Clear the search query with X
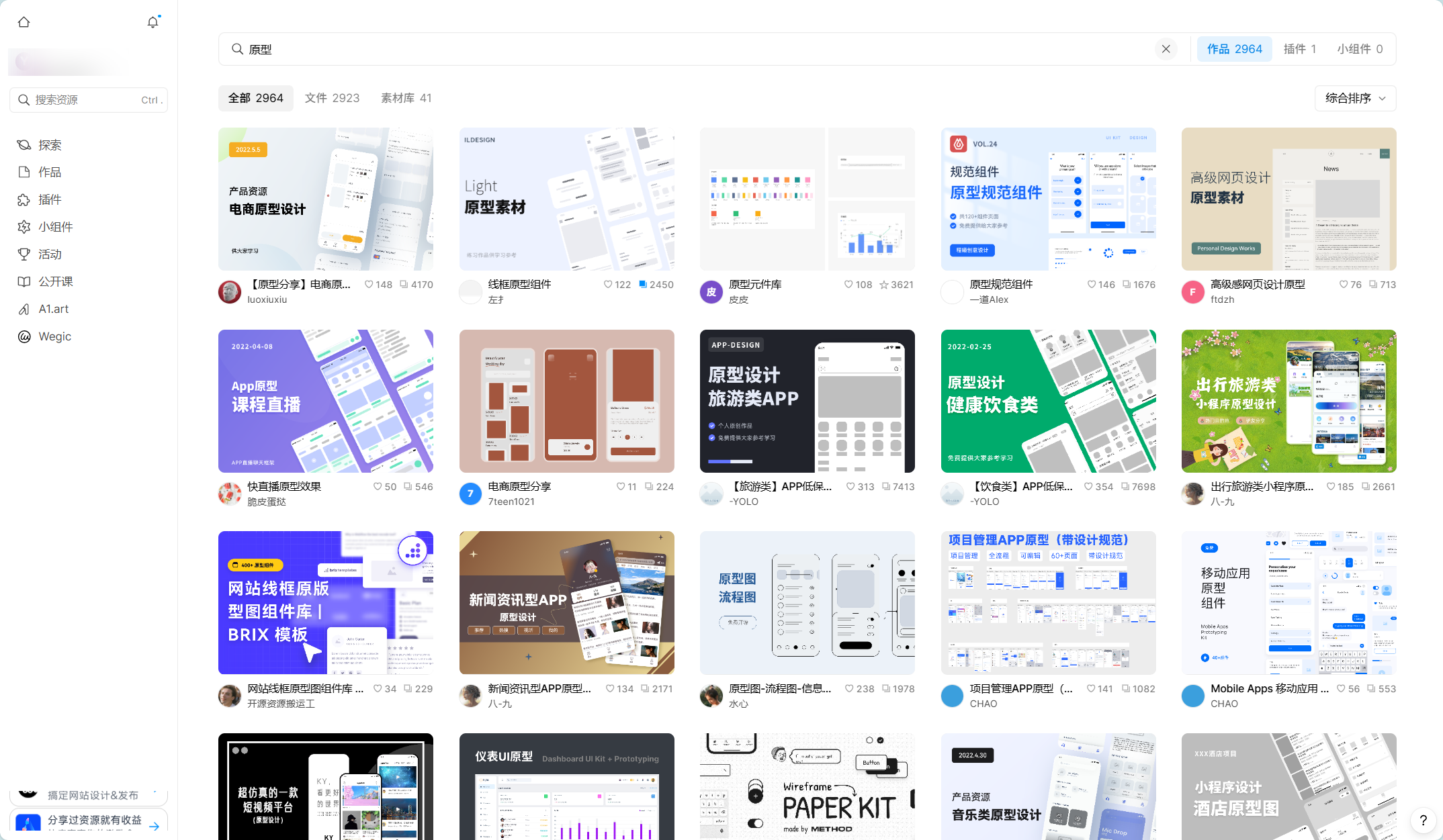1443x840 pixels. [x=1166, y=49]
